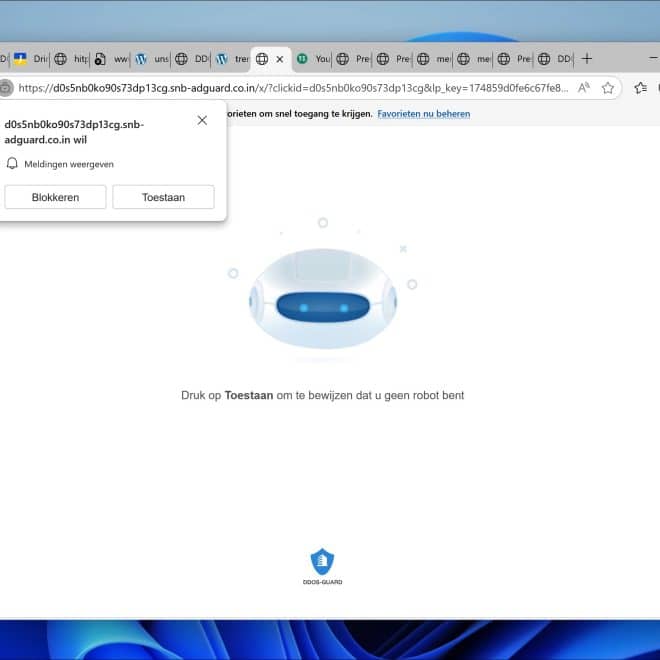Click the Read aloud icon in the address bar
The image size is (660, 660).
[x=584, y=88]
